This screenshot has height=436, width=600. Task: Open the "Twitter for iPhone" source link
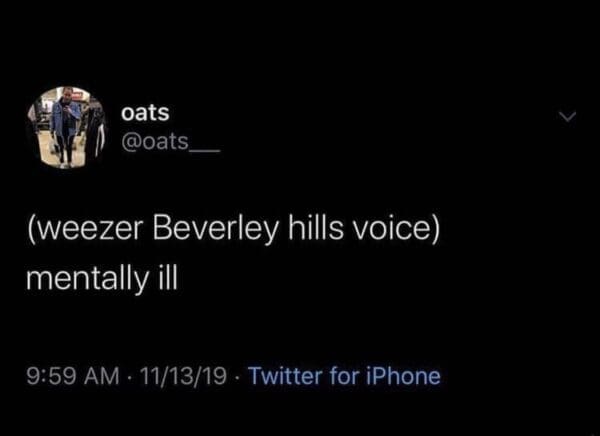pos(343,377)
